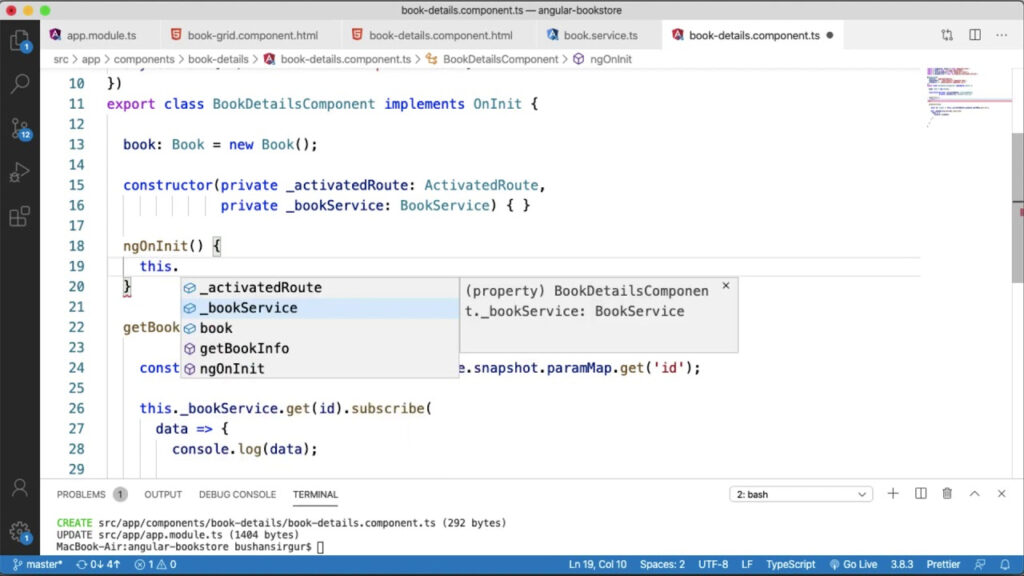Click the 'components' breadcrumb
The image size is (1024, 576).
144,59
